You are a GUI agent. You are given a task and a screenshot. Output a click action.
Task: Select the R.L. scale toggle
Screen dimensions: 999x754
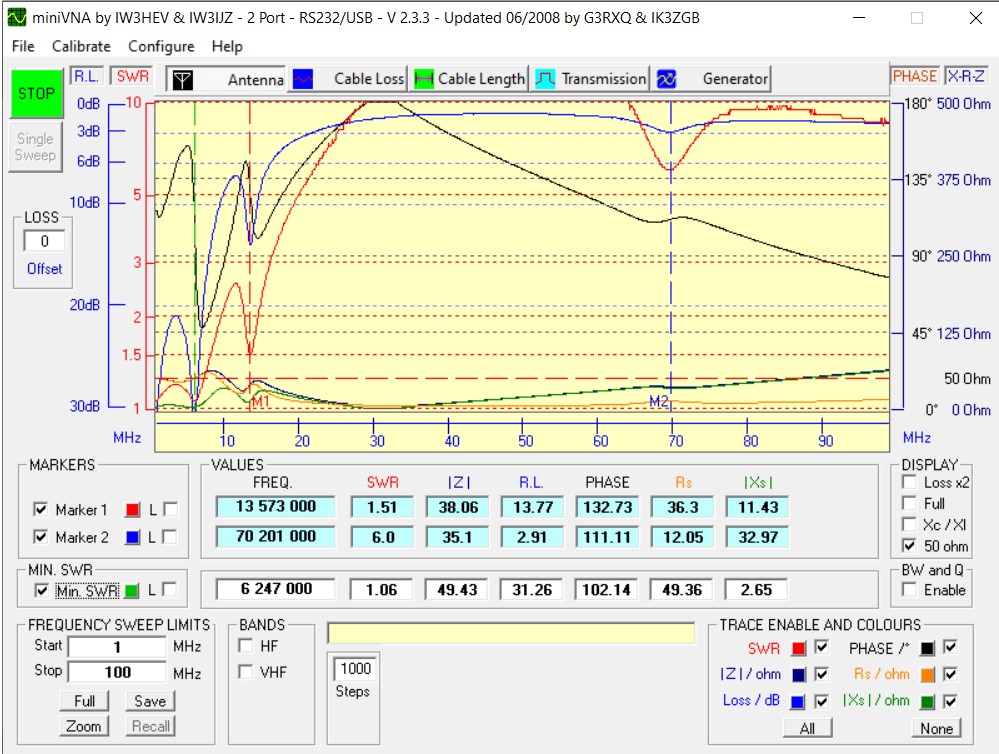(x=86, y=76)
